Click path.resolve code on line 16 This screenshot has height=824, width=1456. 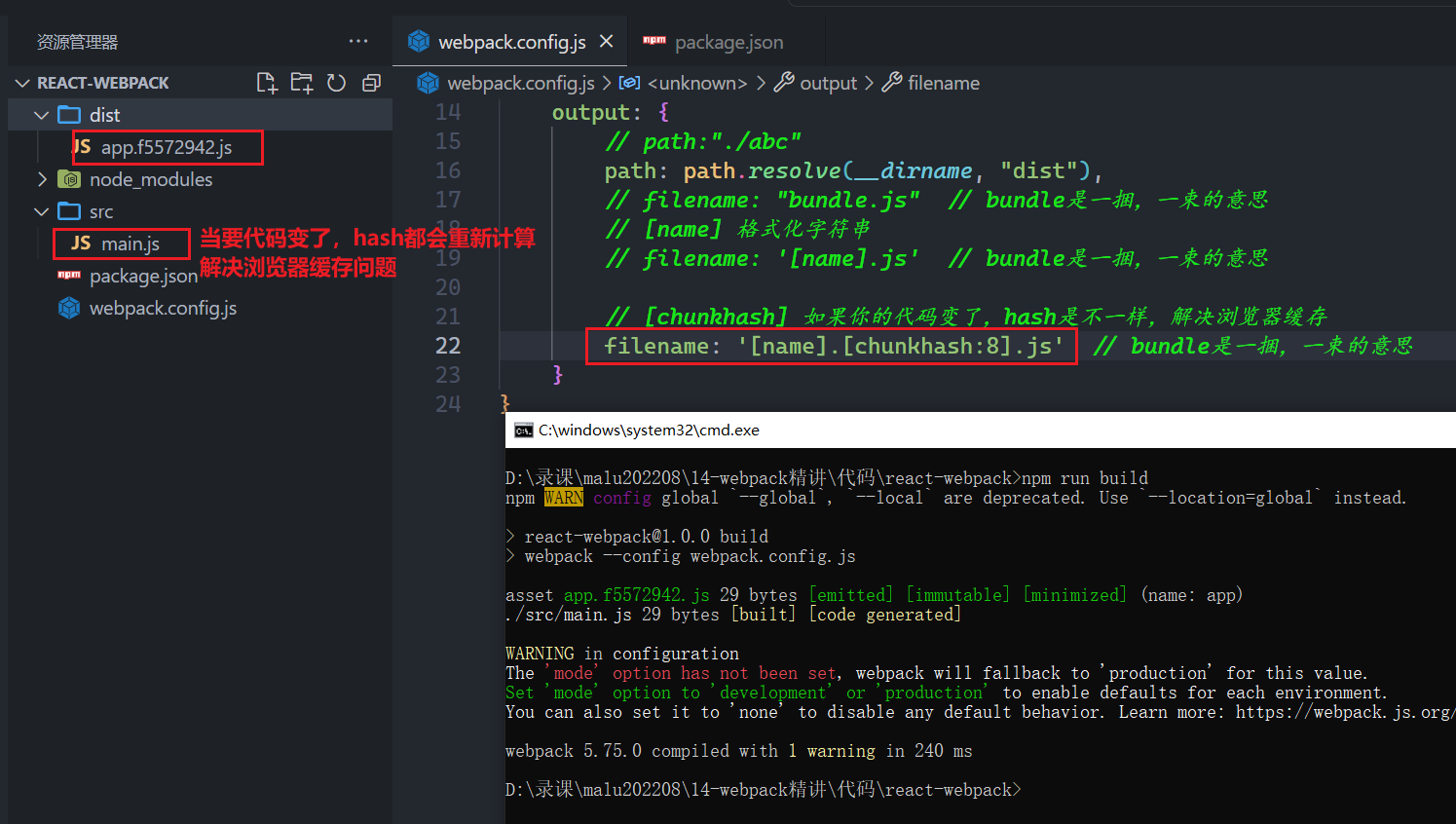(x=762, y=170)
